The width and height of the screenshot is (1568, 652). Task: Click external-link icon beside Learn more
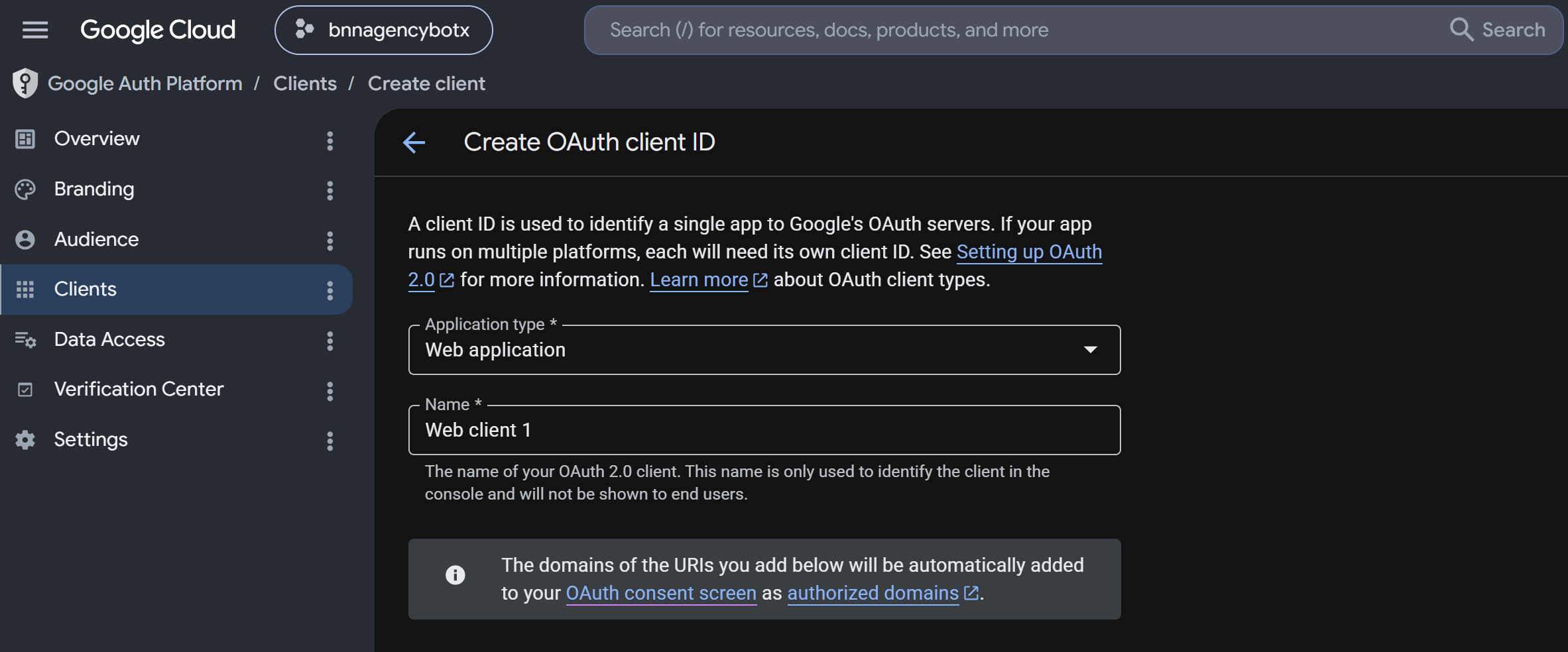pos(760,280)
